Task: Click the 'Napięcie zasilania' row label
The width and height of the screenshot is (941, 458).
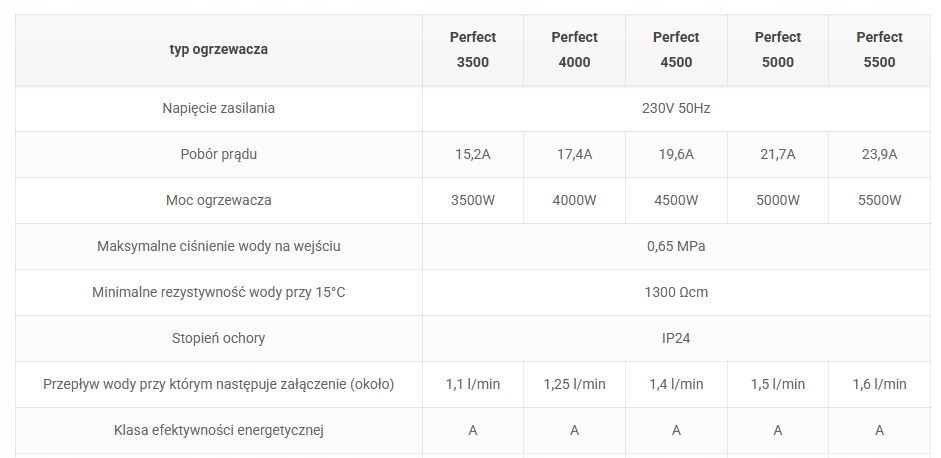Action: 219,108
